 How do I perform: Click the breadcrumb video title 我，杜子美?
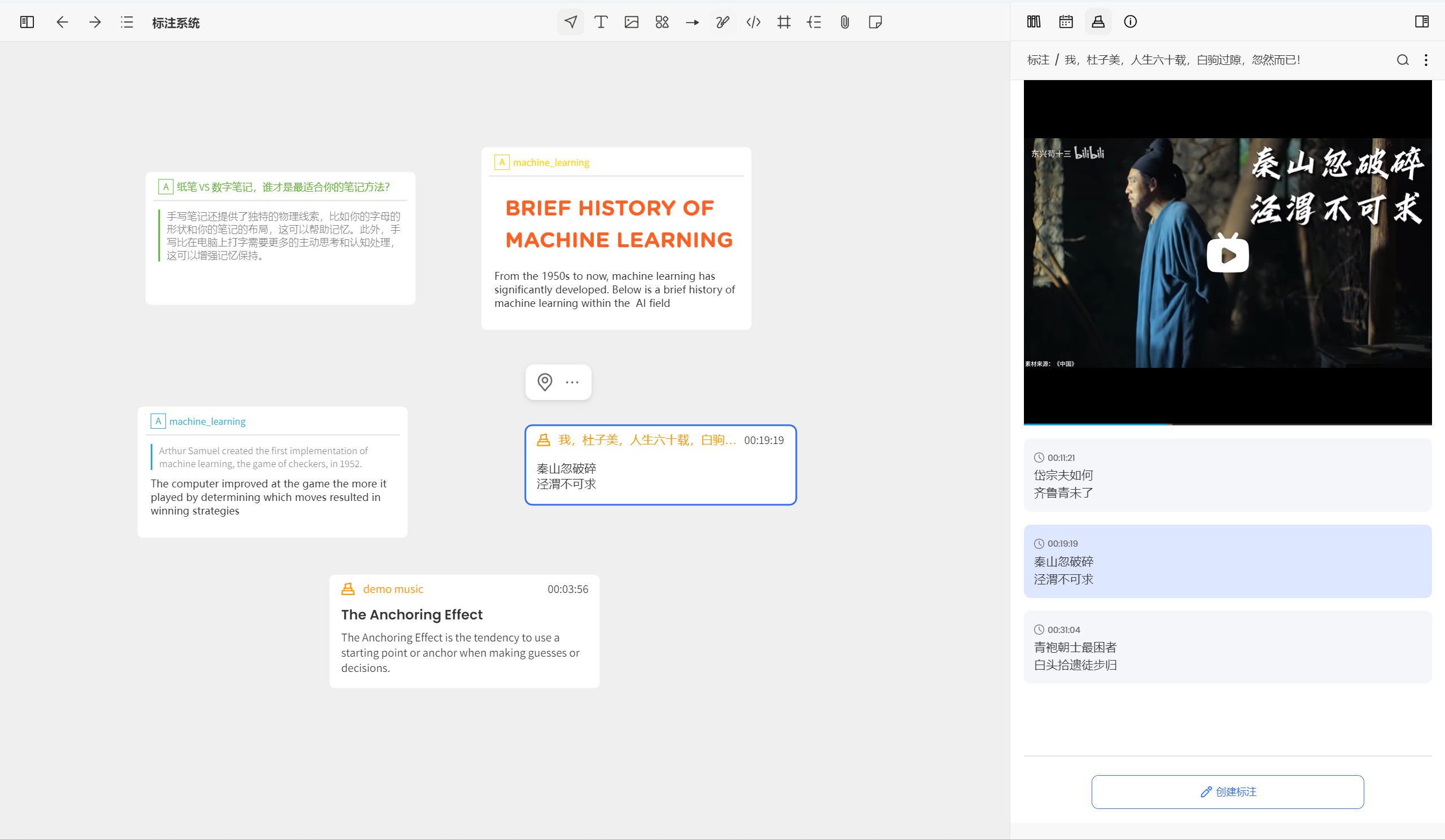(1182, 60)
